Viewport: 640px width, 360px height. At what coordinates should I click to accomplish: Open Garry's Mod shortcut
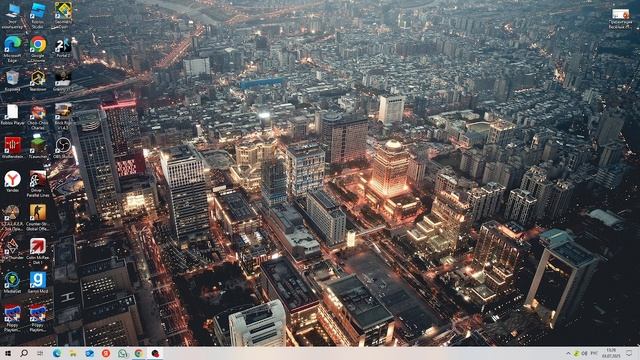click(38, 283)
